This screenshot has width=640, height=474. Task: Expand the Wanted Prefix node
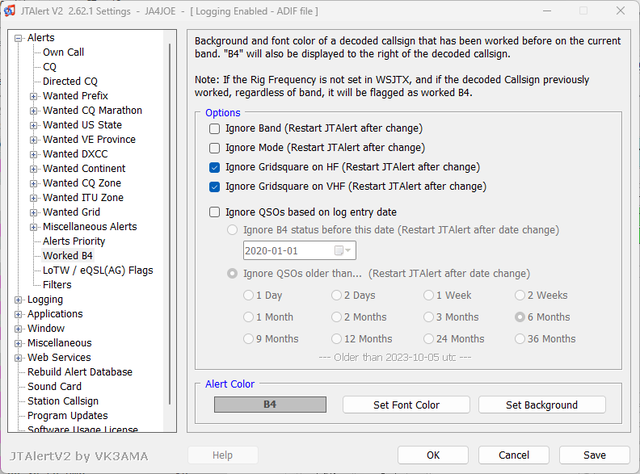pyautogui.click(x=33, y=96)
